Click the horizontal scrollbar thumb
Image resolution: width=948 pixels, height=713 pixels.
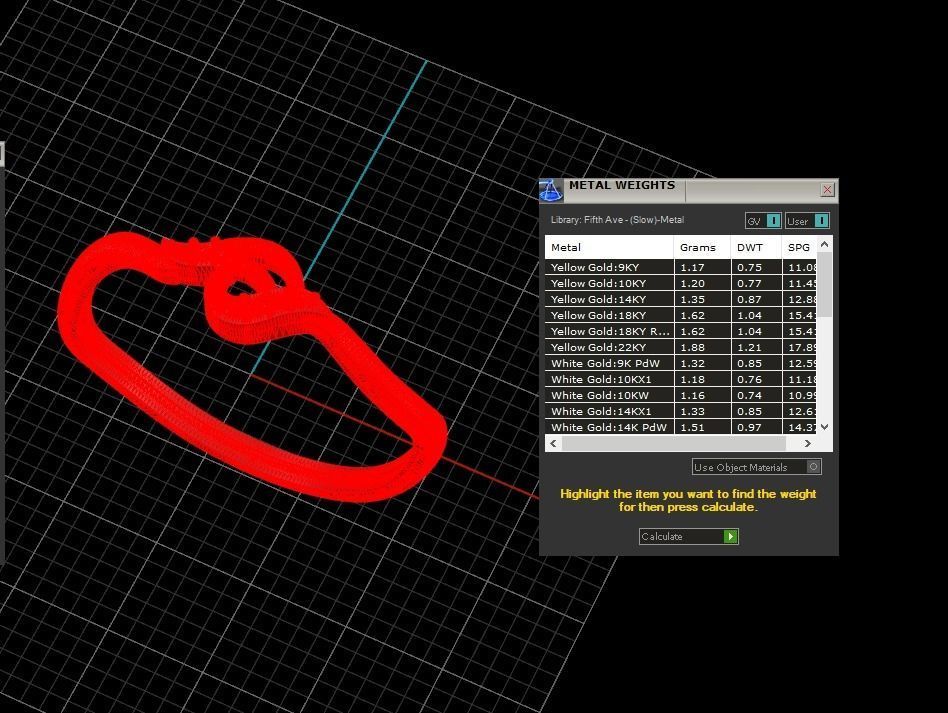click(674, 443)
